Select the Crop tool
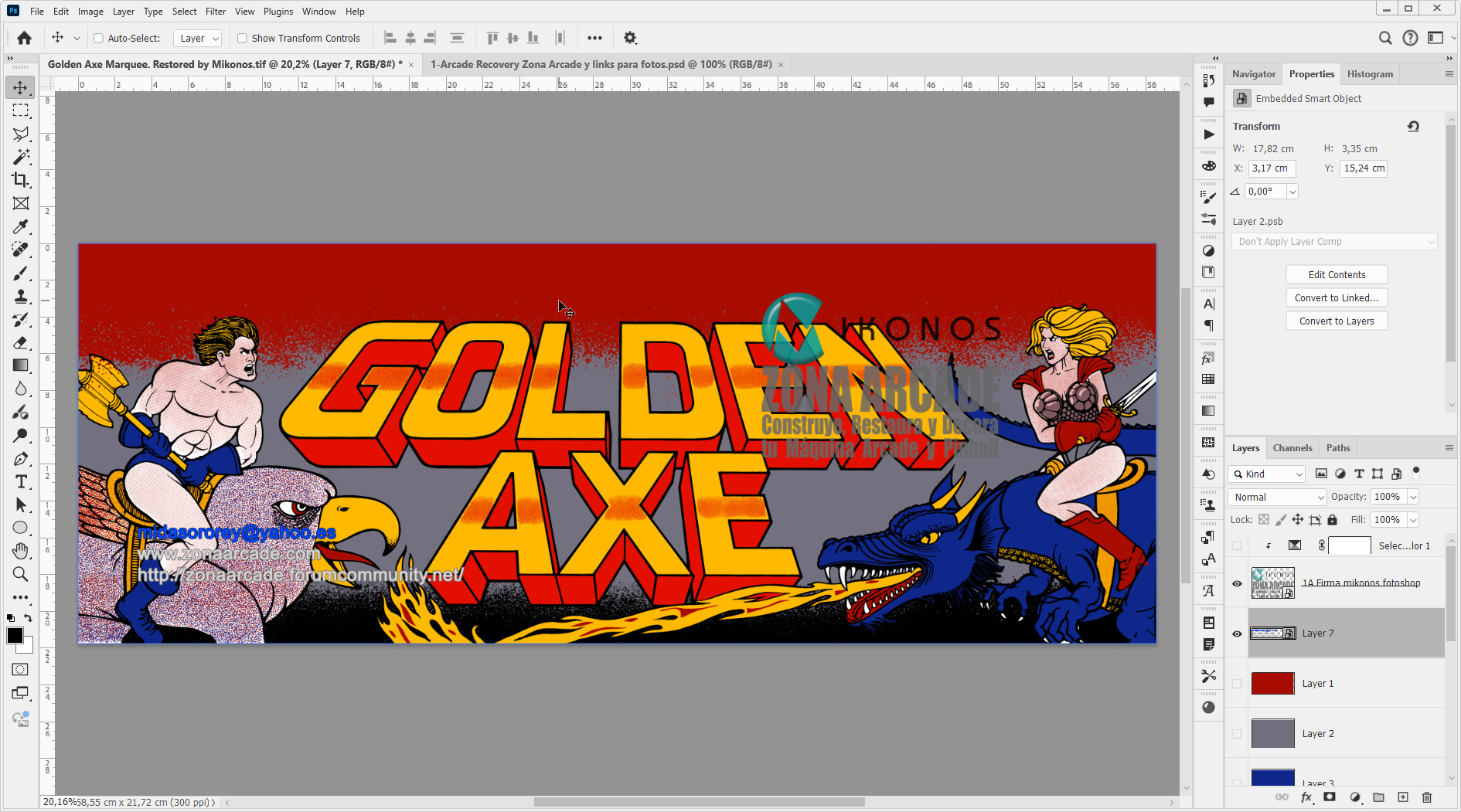Viewport: 1461px width, 812px height. point(20,180)
